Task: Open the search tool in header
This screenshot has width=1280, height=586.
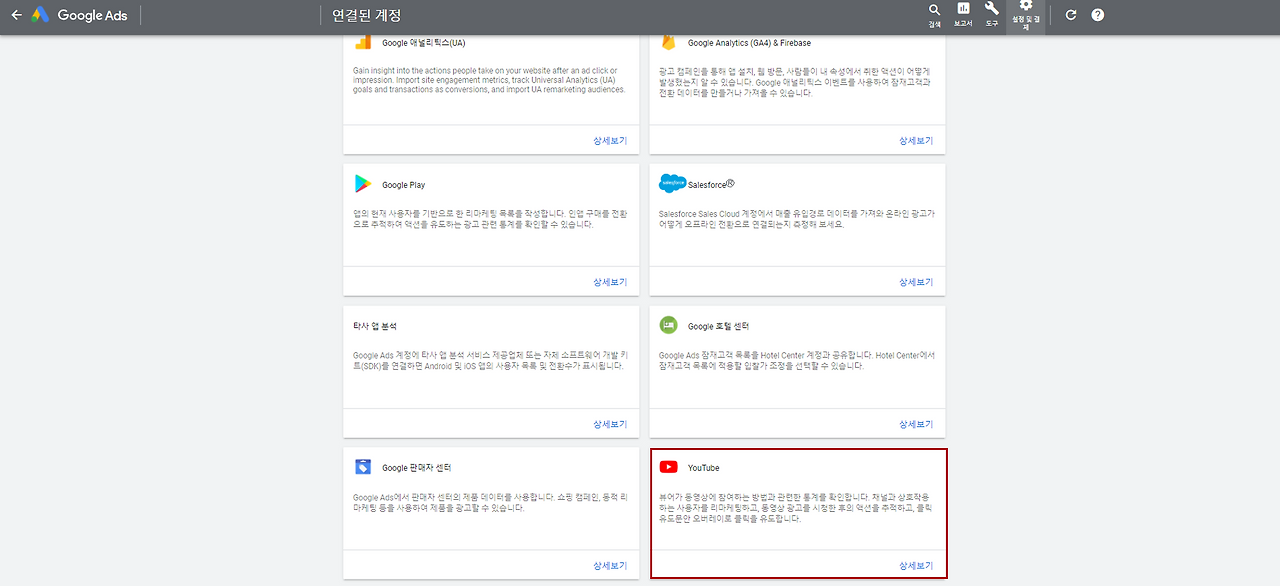Action: [934, 15]
